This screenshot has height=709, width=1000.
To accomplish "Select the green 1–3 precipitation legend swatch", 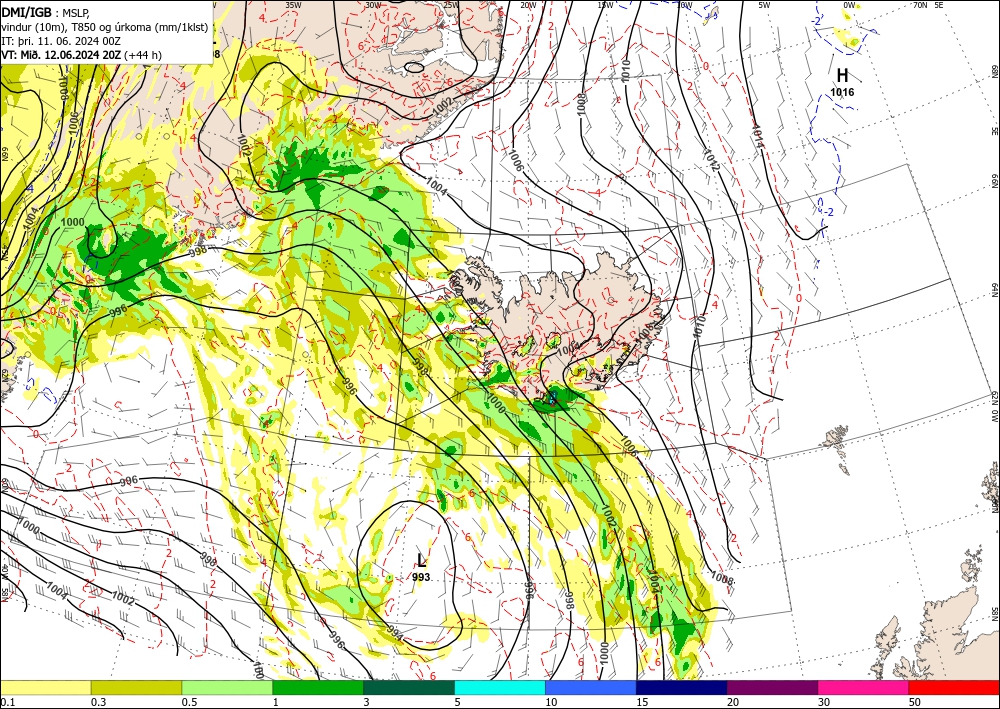I will [x=318, y=687].
